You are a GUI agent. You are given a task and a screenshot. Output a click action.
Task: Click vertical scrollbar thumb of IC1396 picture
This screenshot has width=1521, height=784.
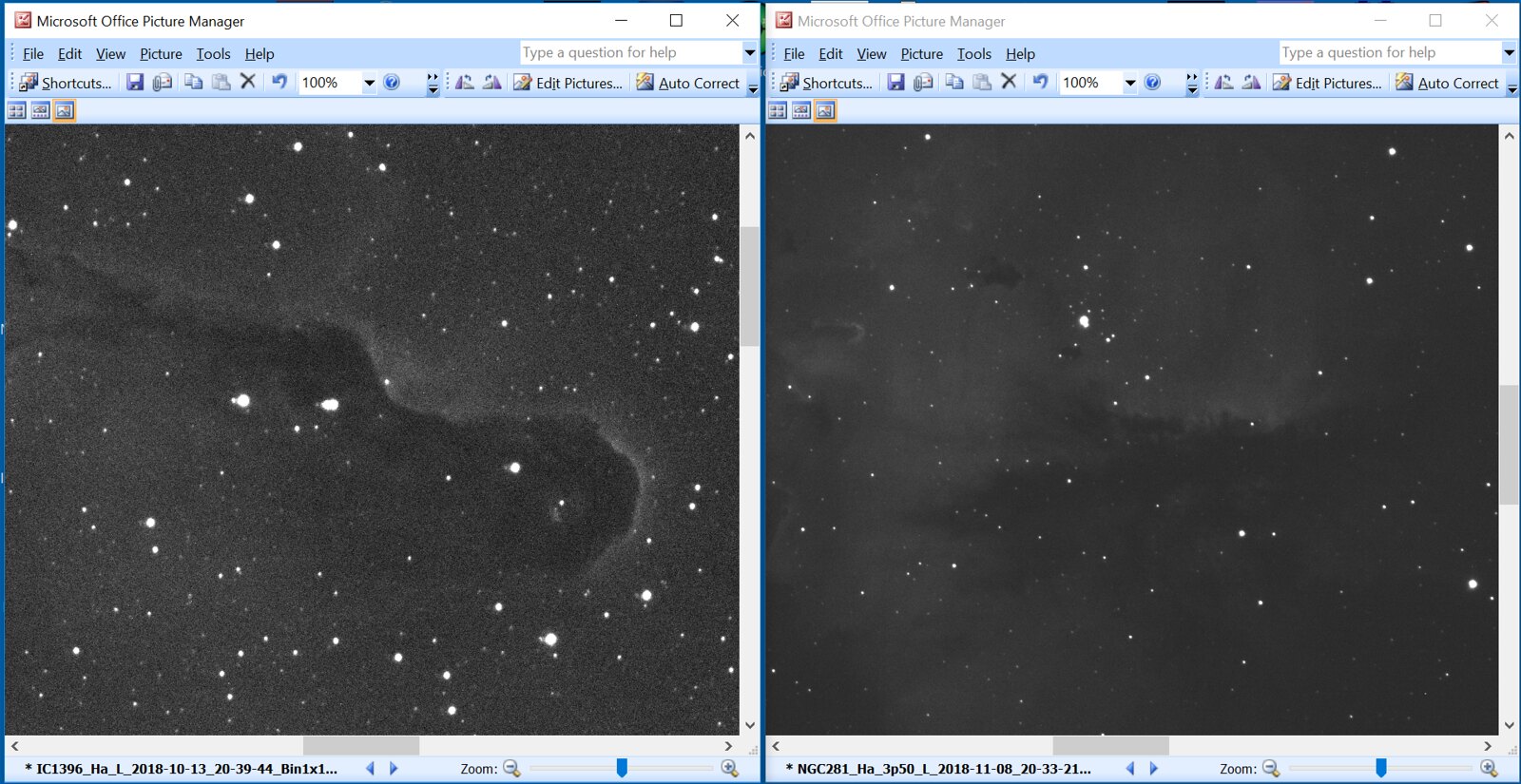[x=750, y=286]
